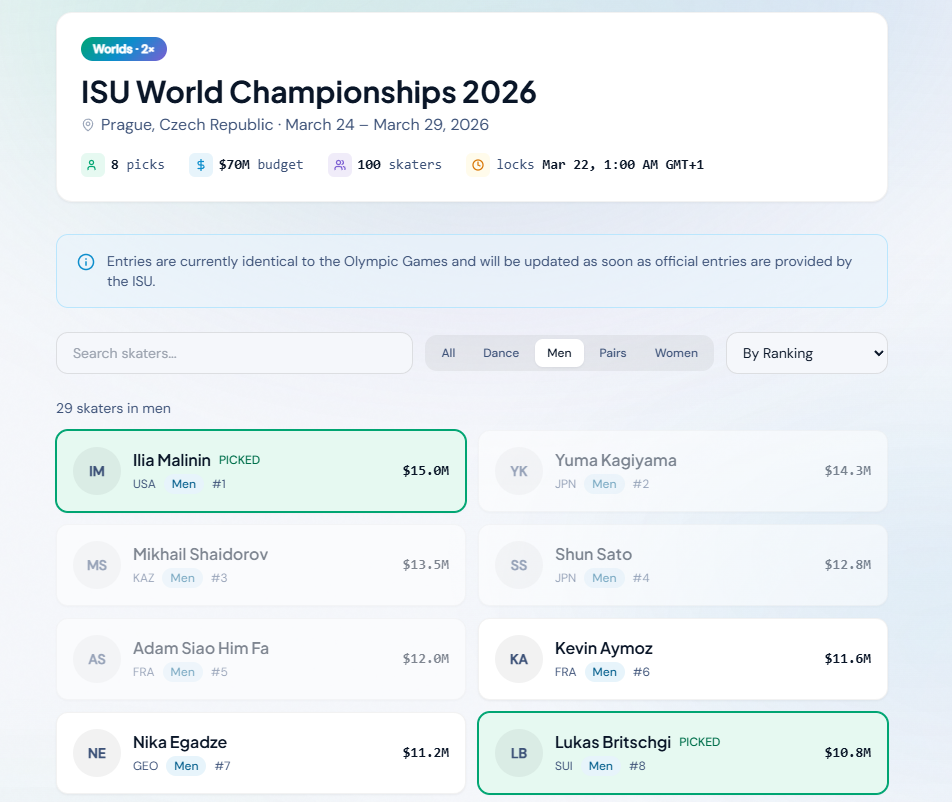
Task: Pick Kevin Aymoz for the team
Action: coord(683,659)
